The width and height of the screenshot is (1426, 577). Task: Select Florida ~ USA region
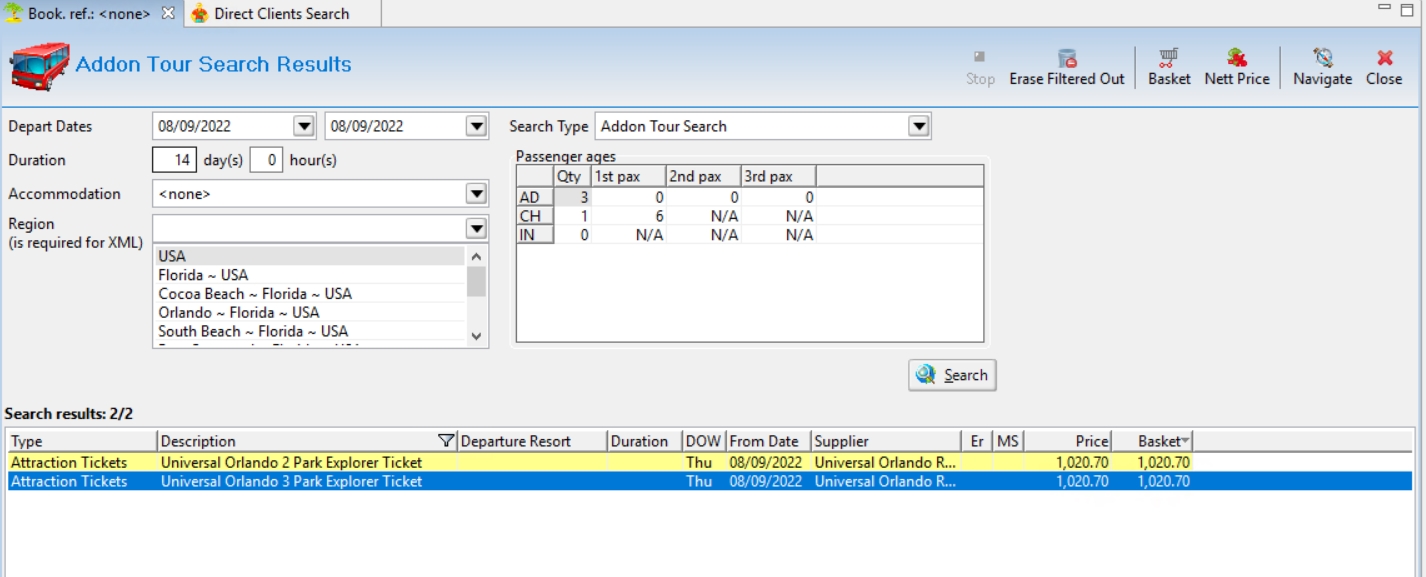[310, 275]
